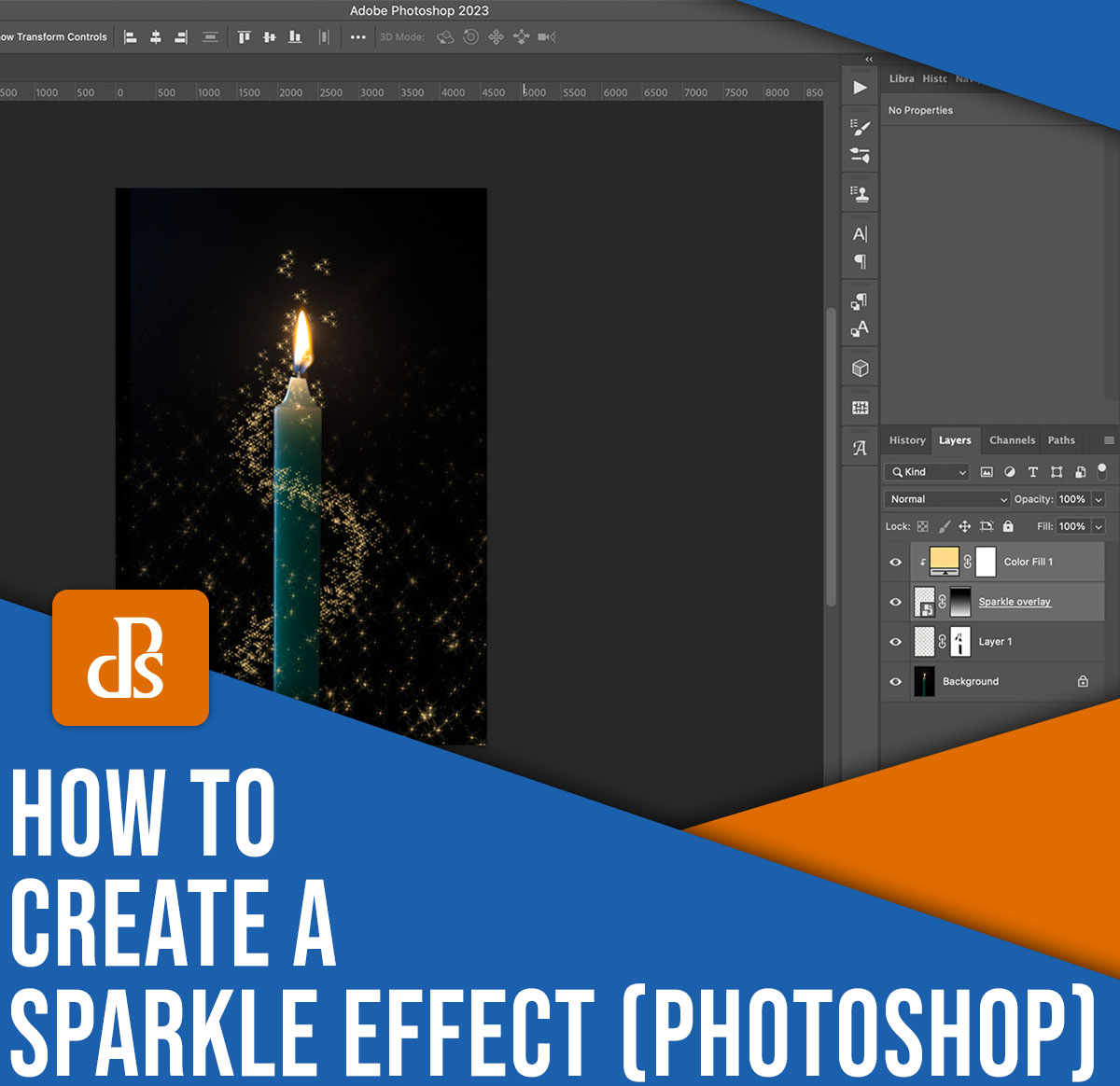This screenshot has height=1086, width=1120.
Task: Hide the Color Fill 1 layer
Action: pyautogui.click(x=895, y=563)
